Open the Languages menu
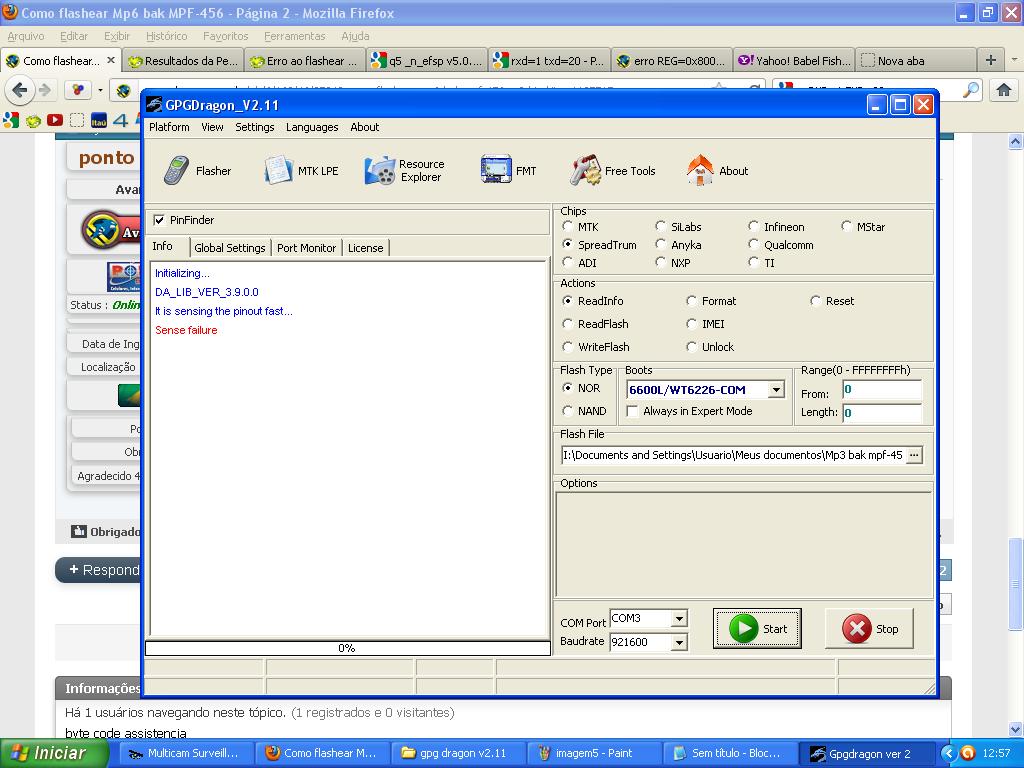 (312, 127)
